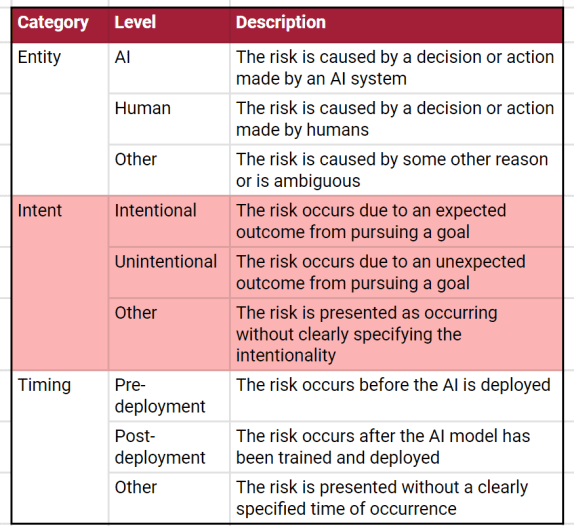The image size is (574, 526).
Task: Select the Unintentional level cell
Action: pos(169,272)
